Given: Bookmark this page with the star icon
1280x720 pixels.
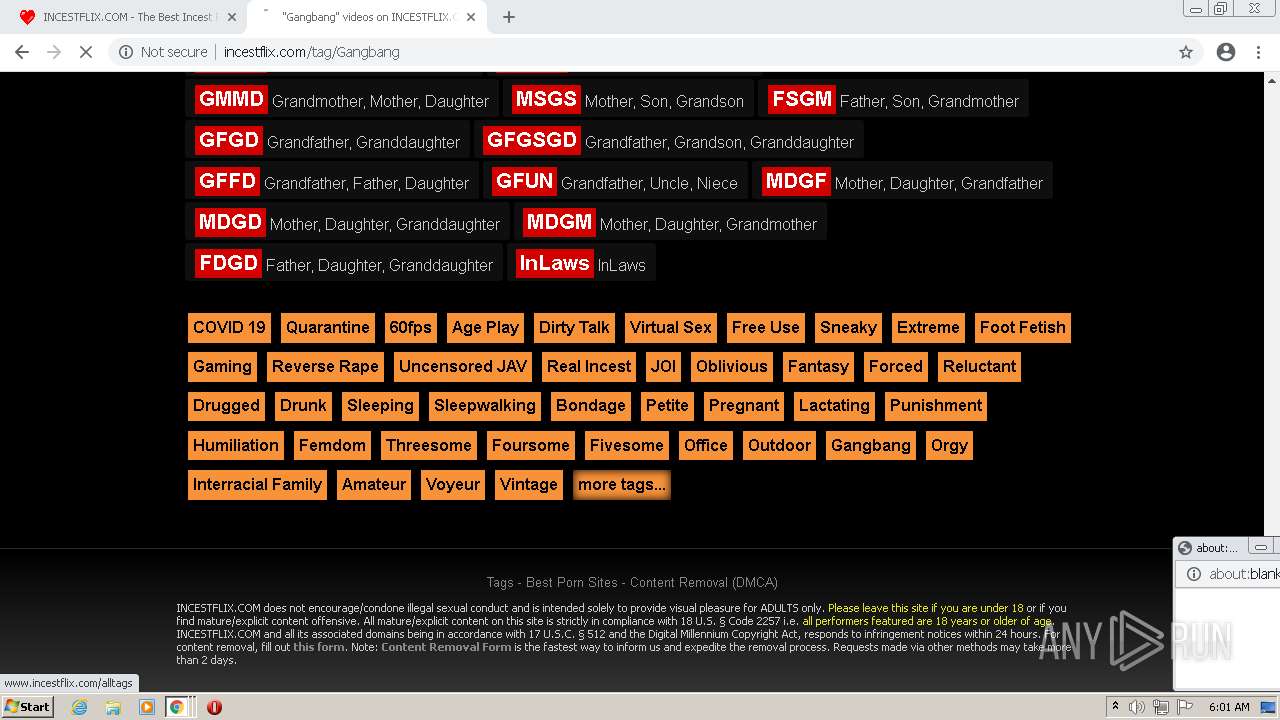Looking at the screenshot, I should (x=1186, y=52).
